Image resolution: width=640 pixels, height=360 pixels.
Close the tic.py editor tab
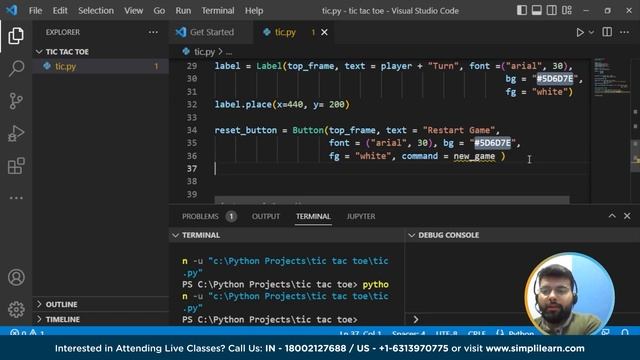[324, 32]
